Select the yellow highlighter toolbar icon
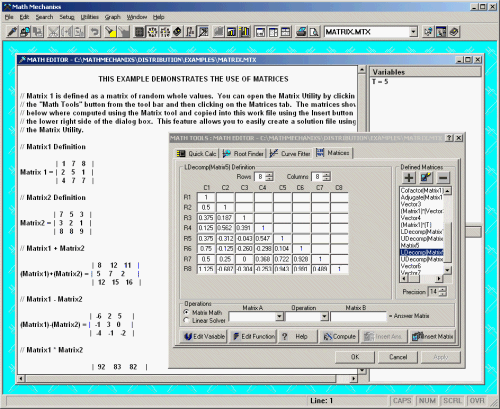Screen dimensions: 500x409 pyautogui.click(x=110, y=32)
